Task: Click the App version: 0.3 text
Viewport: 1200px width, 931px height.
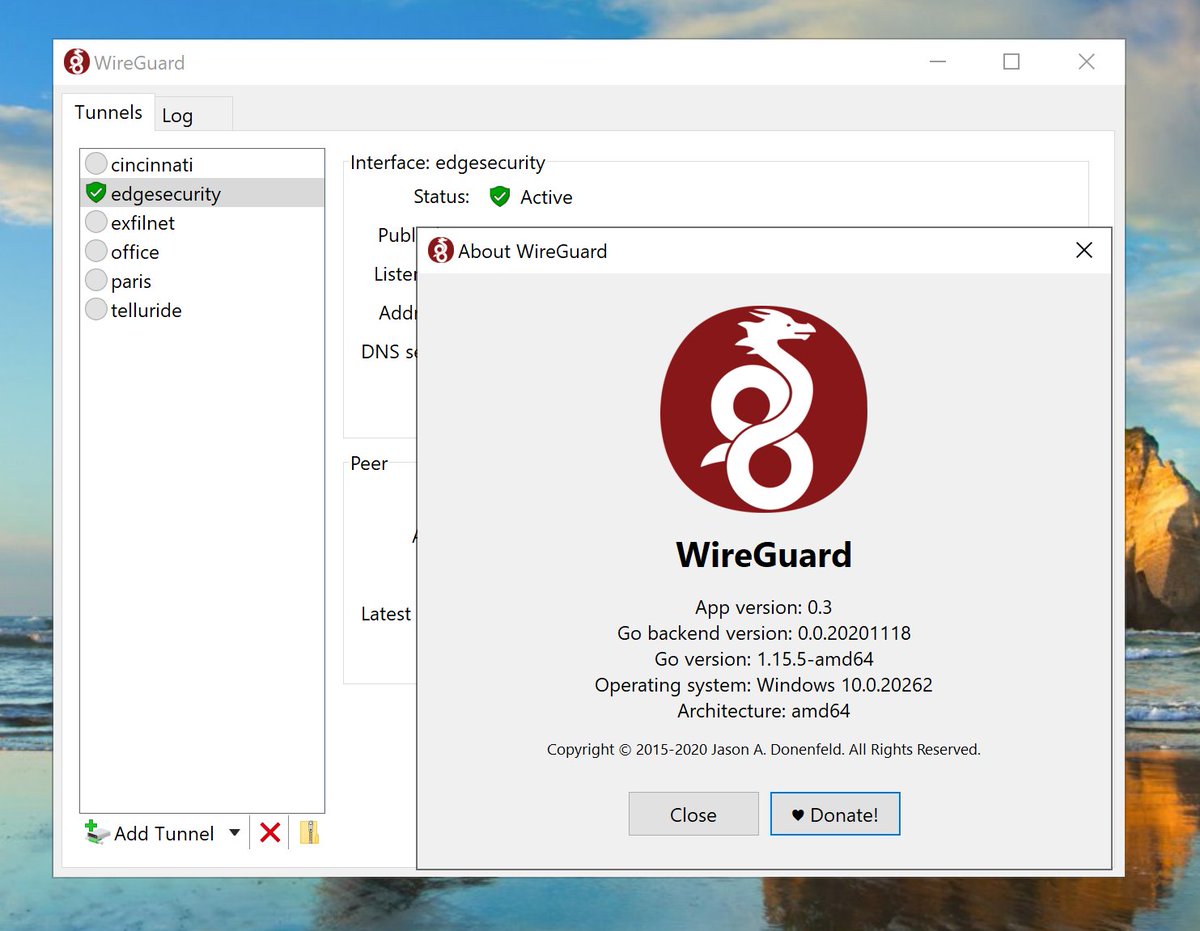Action: [x=764, y=607]
